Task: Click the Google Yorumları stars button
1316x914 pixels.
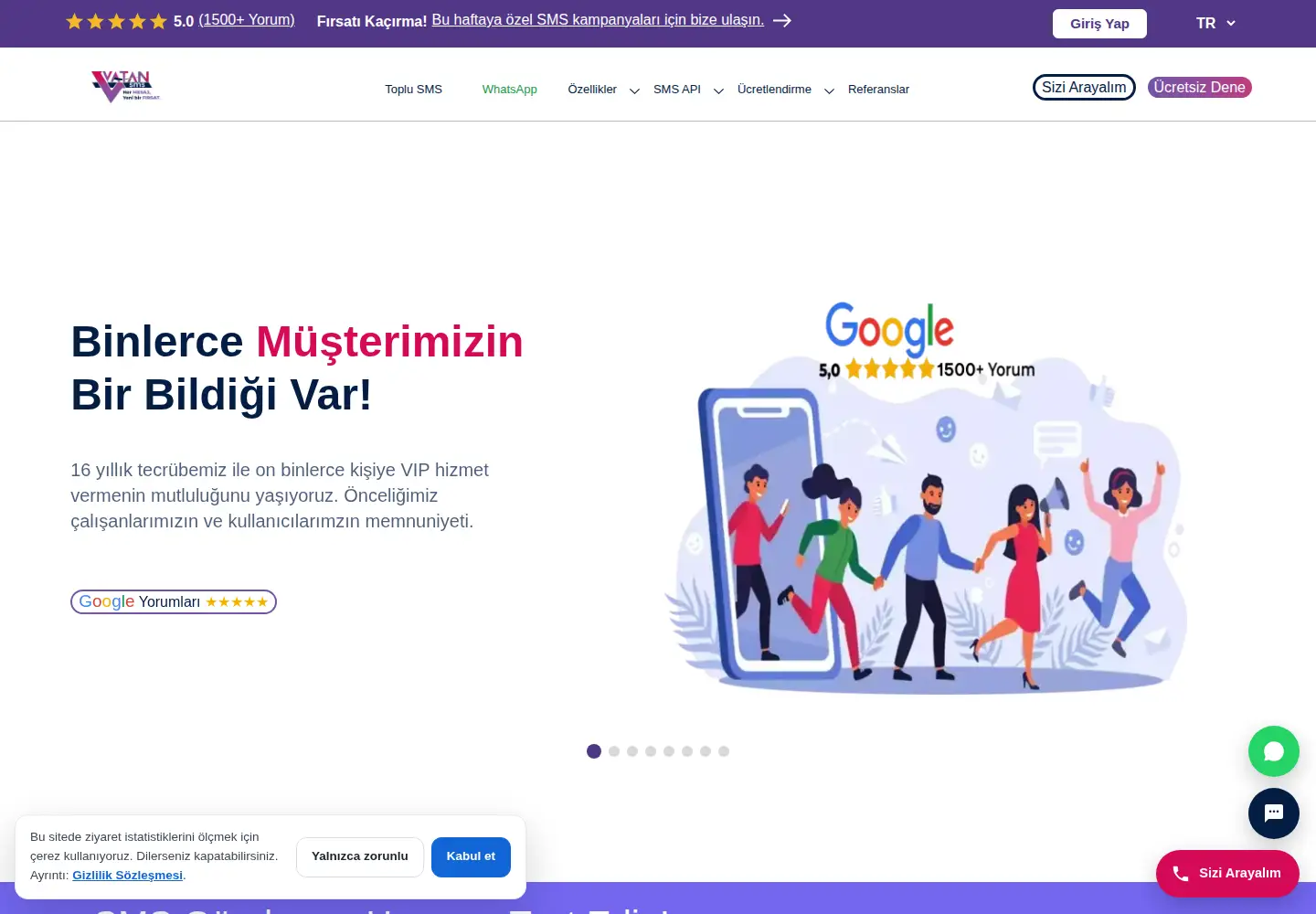Action: tap(174, 601)
